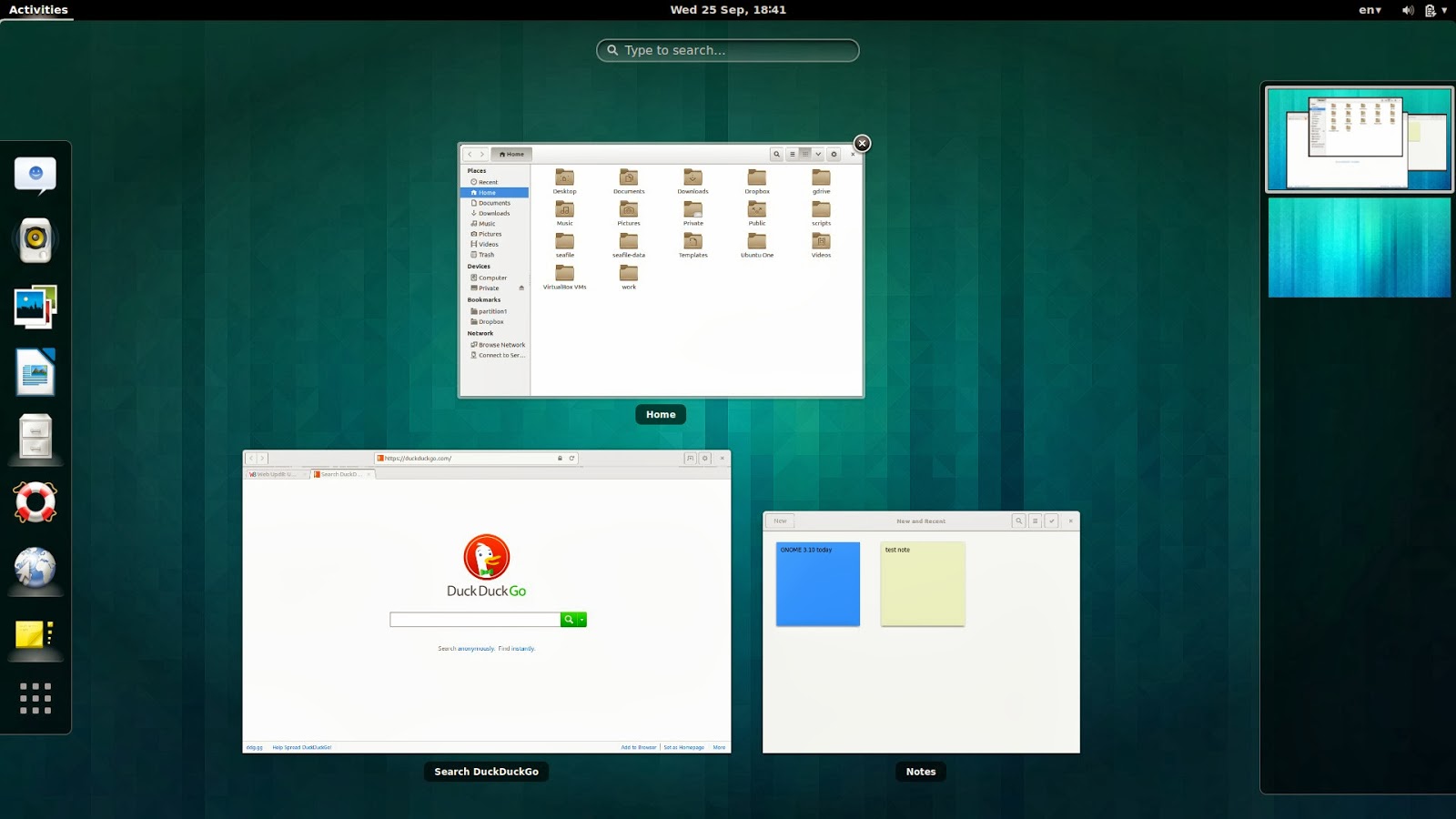Image resolution: width=1456 pixels, height=819 pixels.
Task: Open the gear settings icon in Files
Action: pos(834,154)
